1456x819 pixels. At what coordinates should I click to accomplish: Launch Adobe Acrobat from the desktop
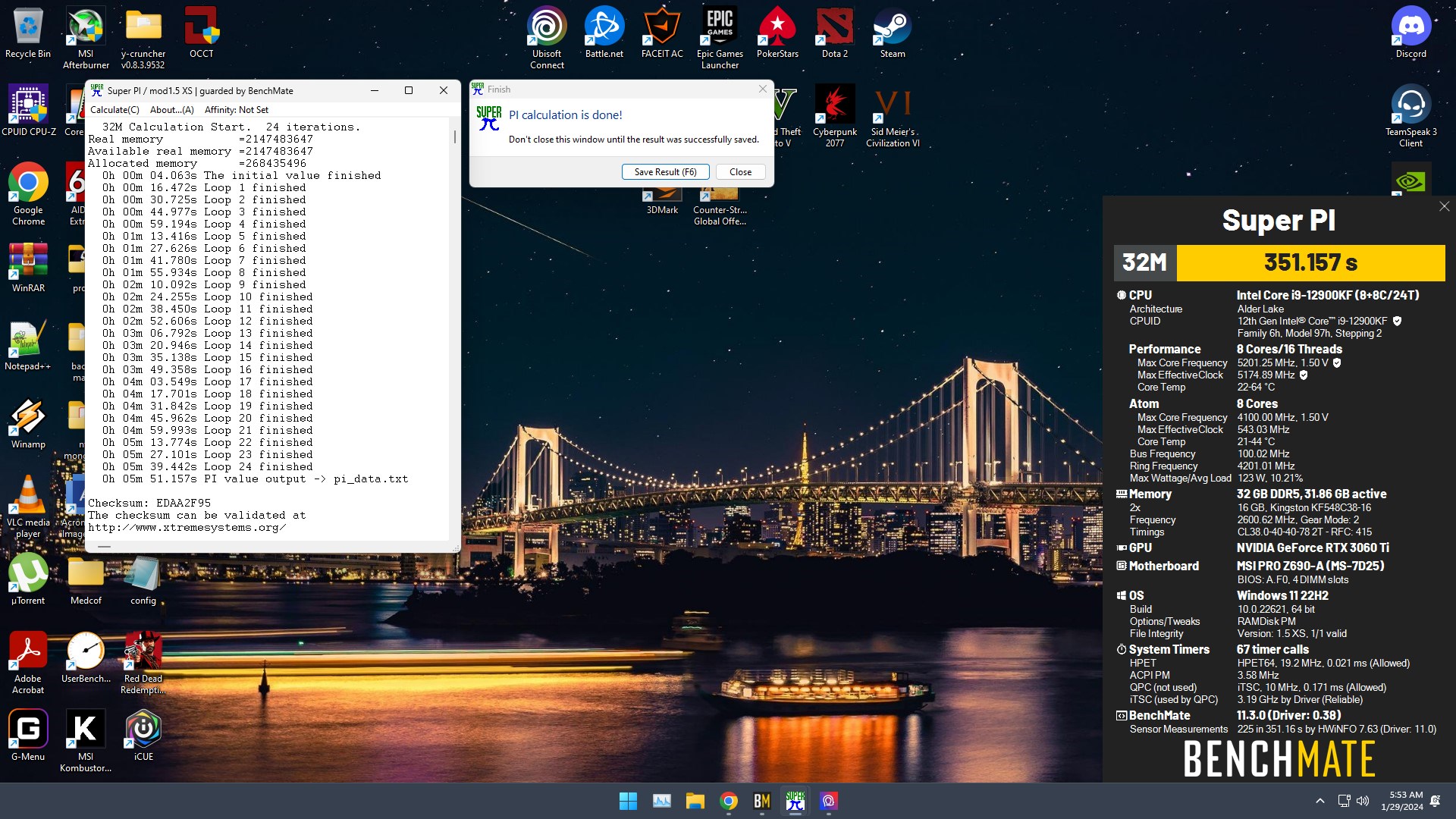tap(28, 663)
